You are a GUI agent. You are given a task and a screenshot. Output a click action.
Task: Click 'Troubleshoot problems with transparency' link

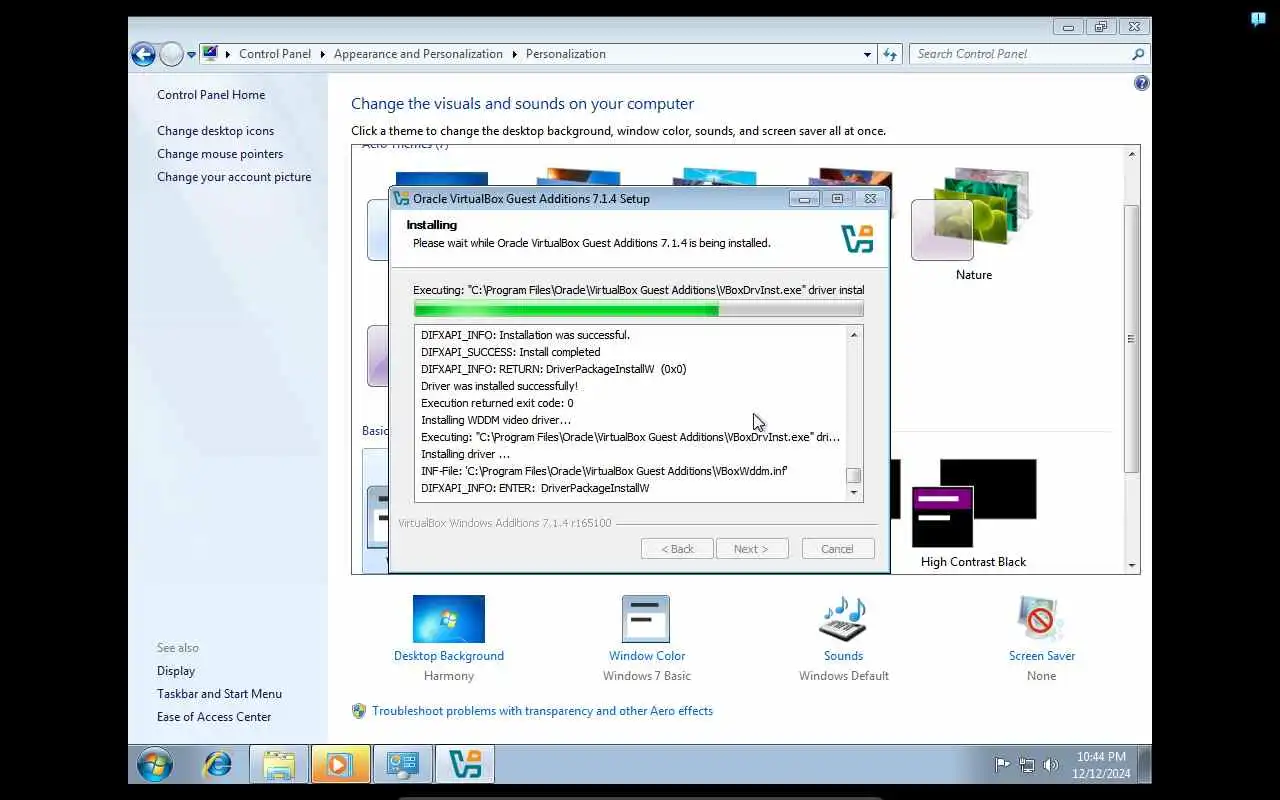click(542, 711)
